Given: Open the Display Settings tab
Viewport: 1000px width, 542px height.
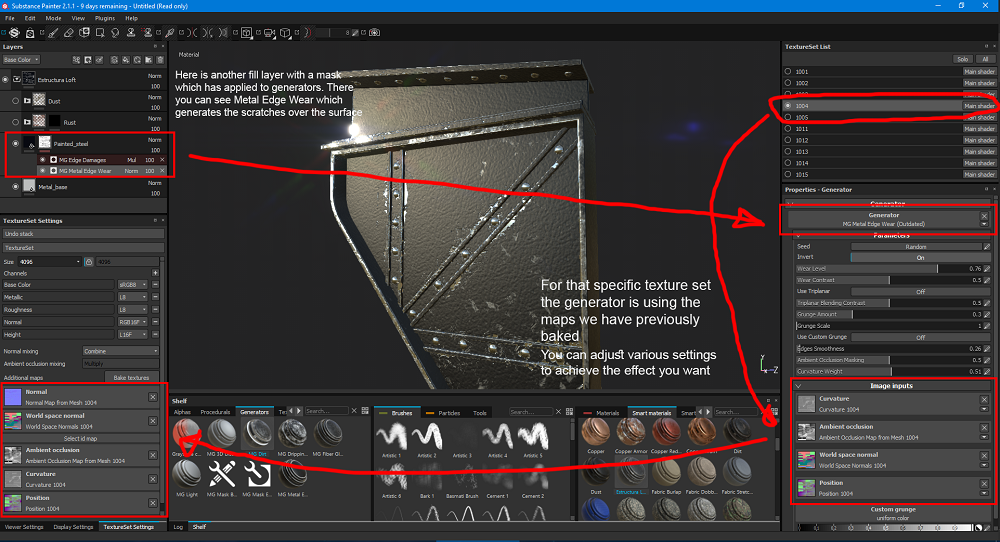Looking at the screenshot, I should (73, 527).
